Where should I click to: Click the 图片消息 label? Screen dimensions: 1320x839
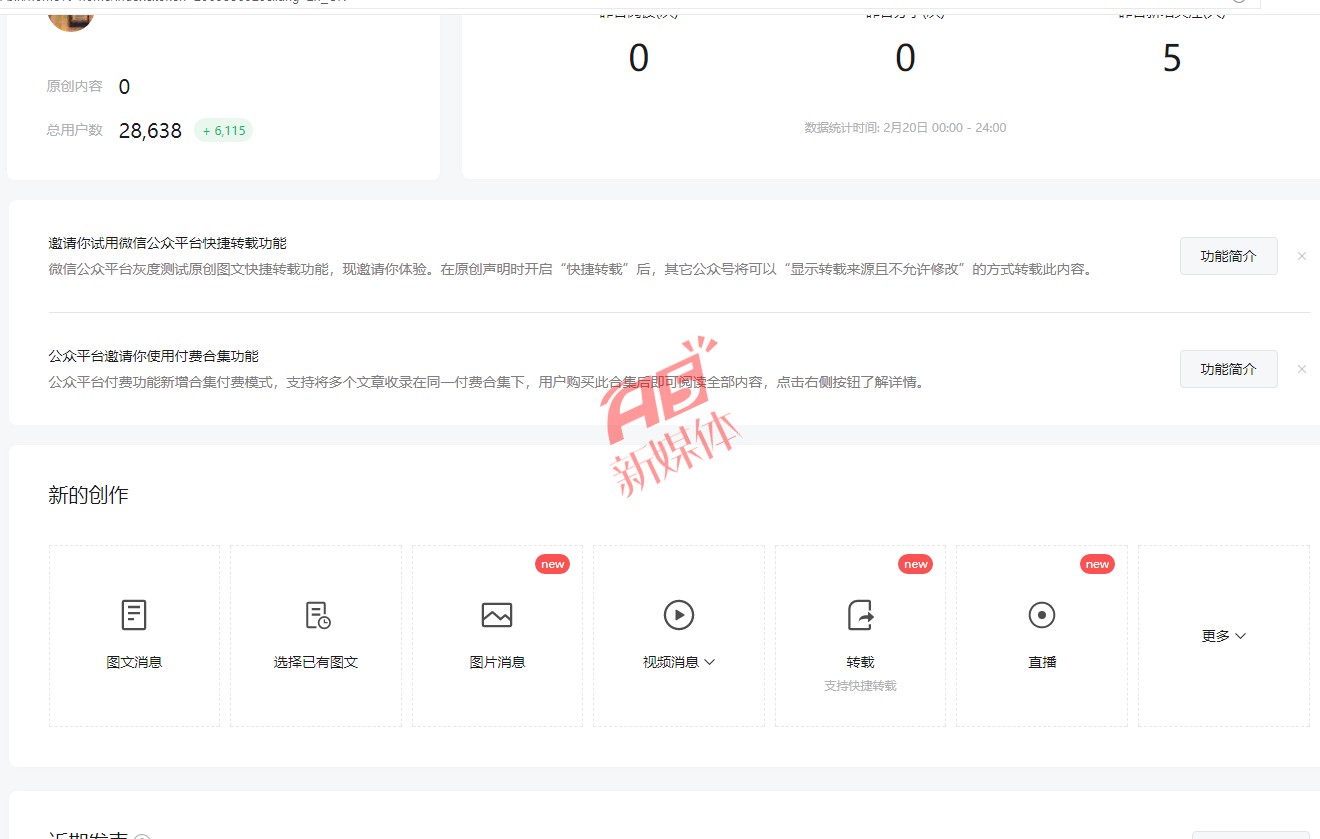pos(497,662)
